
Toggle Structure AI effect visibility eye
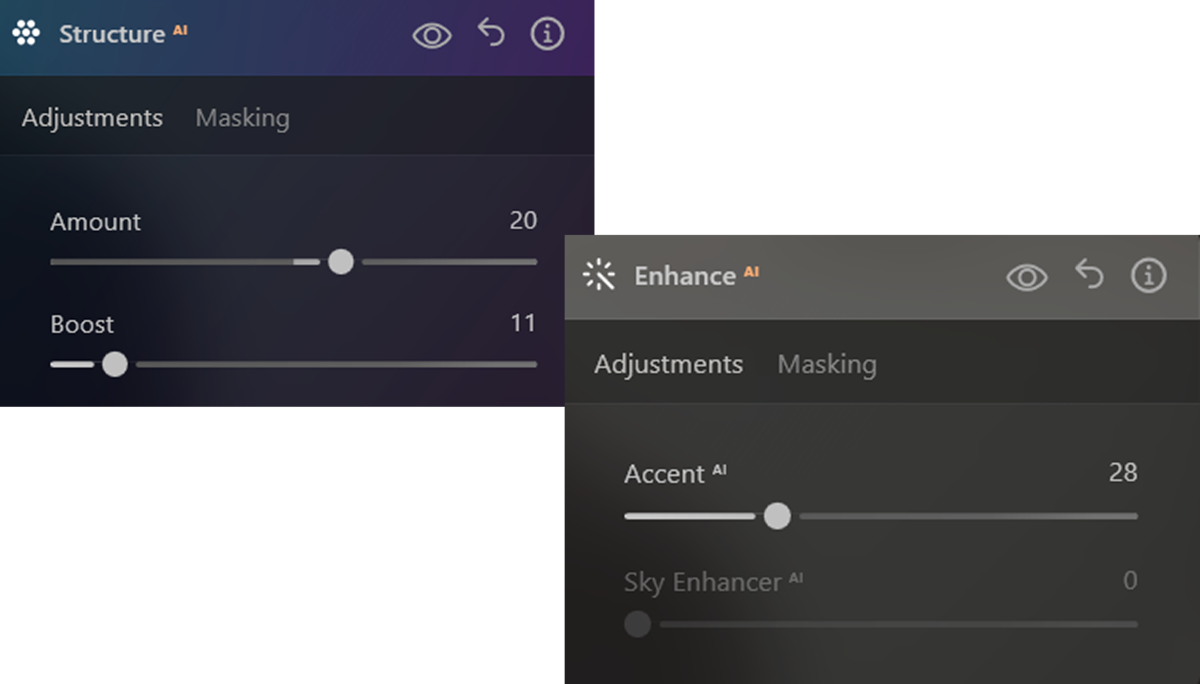432,36
